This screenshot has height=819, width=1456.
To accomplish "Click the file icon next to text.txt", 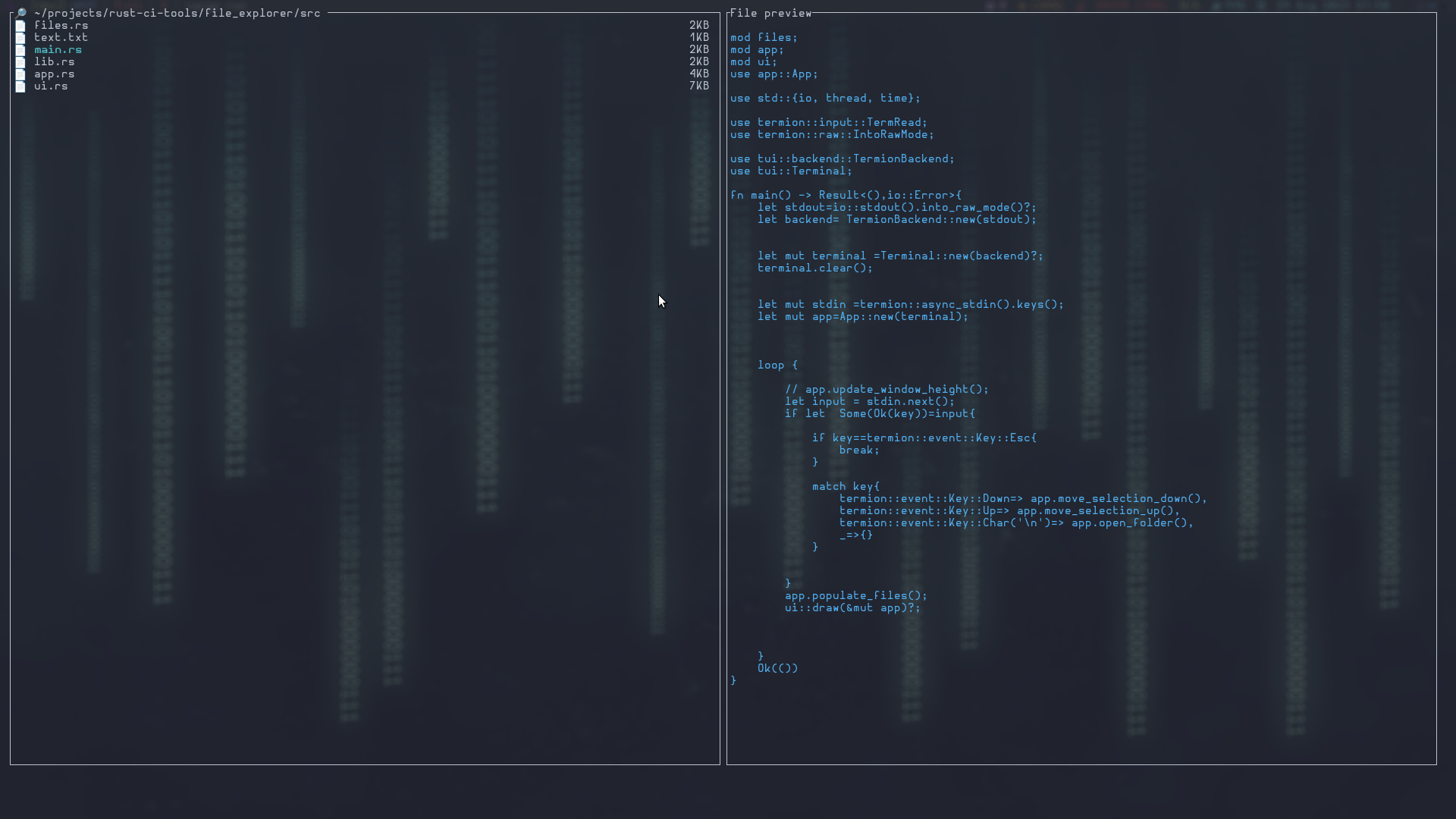I will [20, 38].
